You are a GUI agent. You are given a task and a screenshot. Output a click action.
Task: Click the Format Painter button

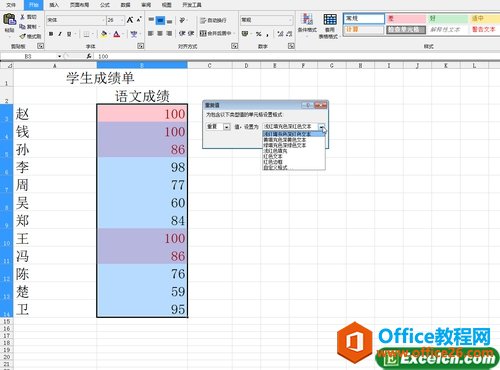(x=30, y=36)
